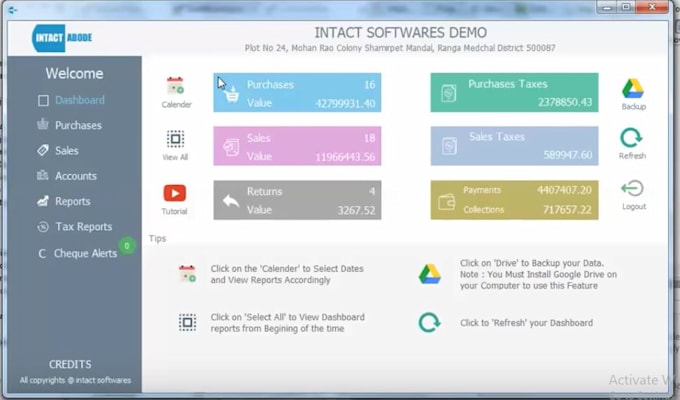680x400 pixels.
Task: Open the YouTube Tutorial icon
Action: pos(175,193)
